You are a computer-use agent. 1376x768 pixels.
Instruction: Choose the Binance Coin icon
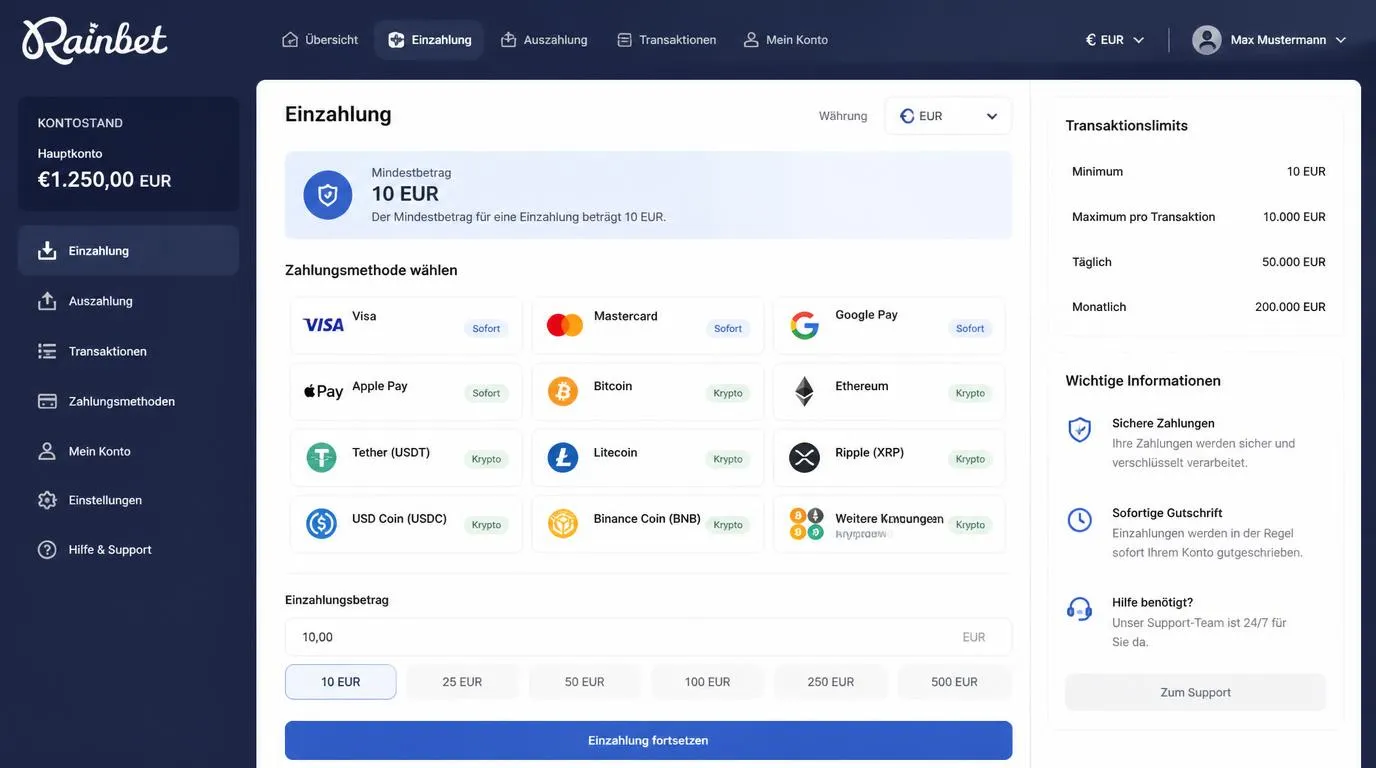point(563,524)
